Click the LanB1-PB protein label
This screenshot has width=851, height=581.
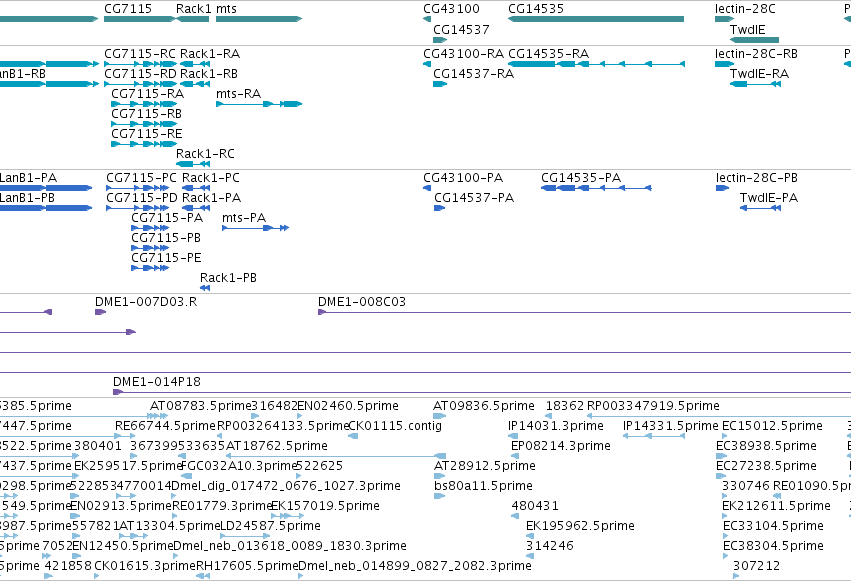[x=27, y=197]
